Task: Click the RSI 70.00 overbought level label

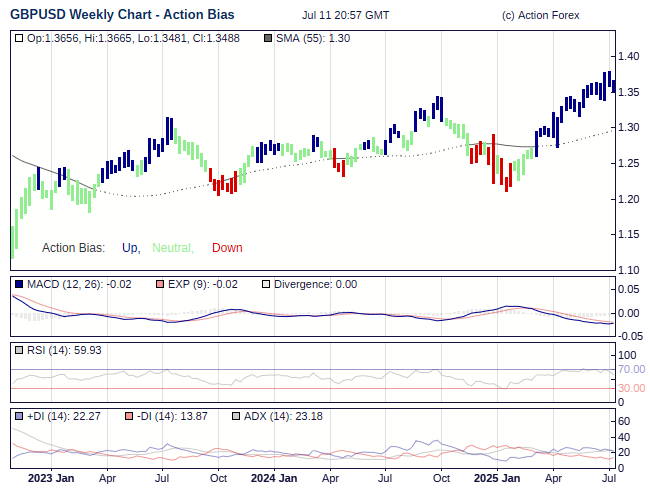Action: pos(631,370)
